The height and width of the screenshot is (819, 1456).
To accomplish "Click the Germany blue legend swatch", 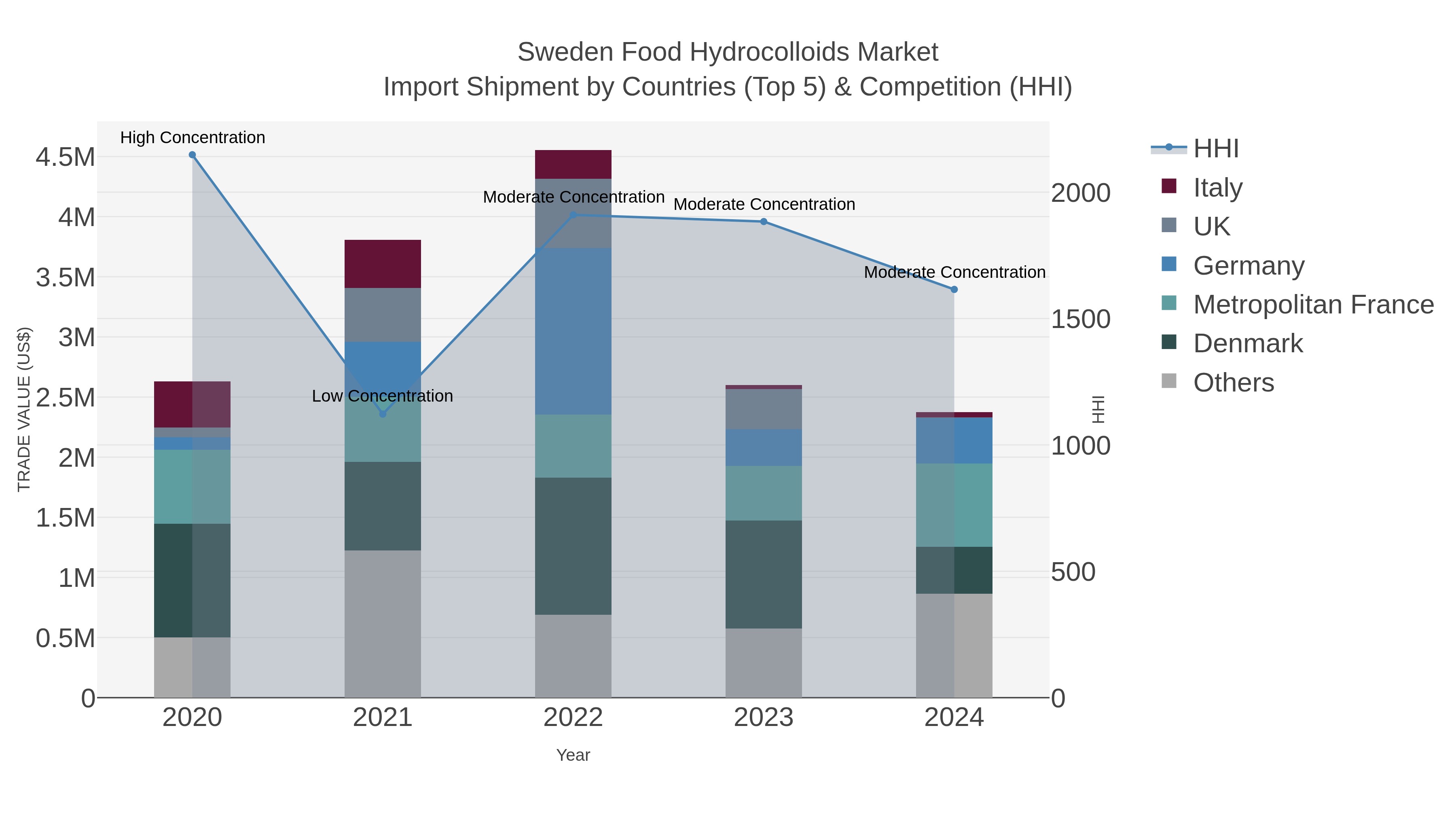I will [1169, 264].
